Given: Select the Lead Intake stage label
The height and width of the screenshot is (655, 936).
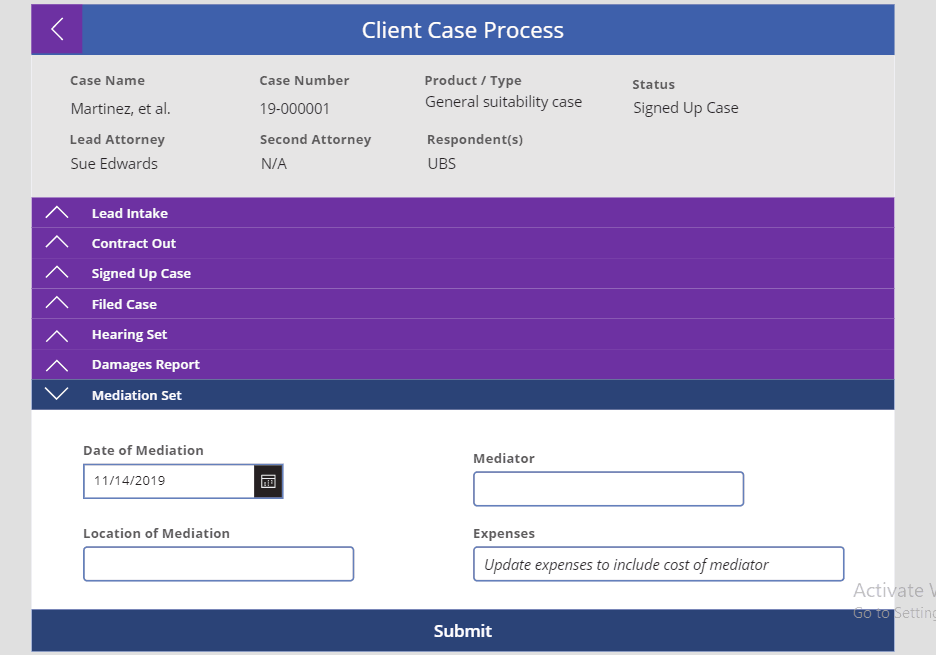Looking at the screenshot, I should tap(130, 213).
